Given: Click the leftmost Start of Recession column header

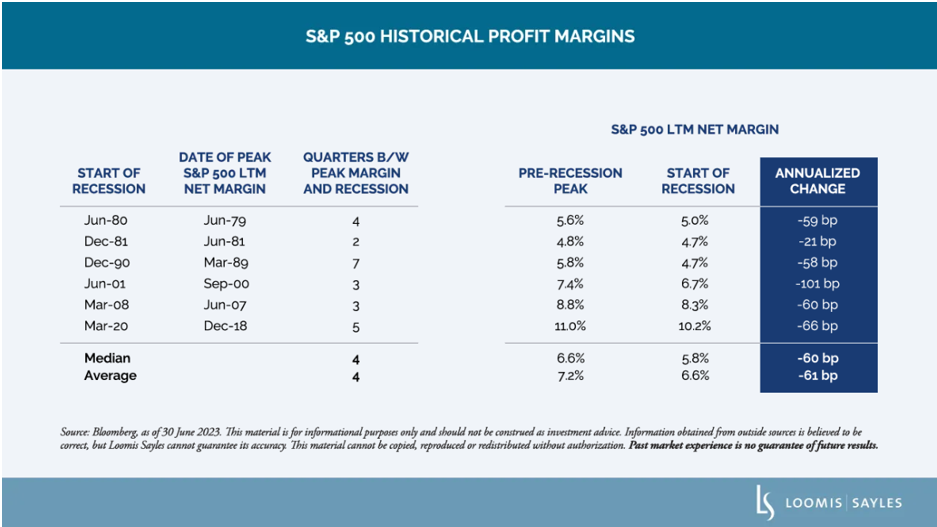Looking at the screenshot, I should [109, 181].
